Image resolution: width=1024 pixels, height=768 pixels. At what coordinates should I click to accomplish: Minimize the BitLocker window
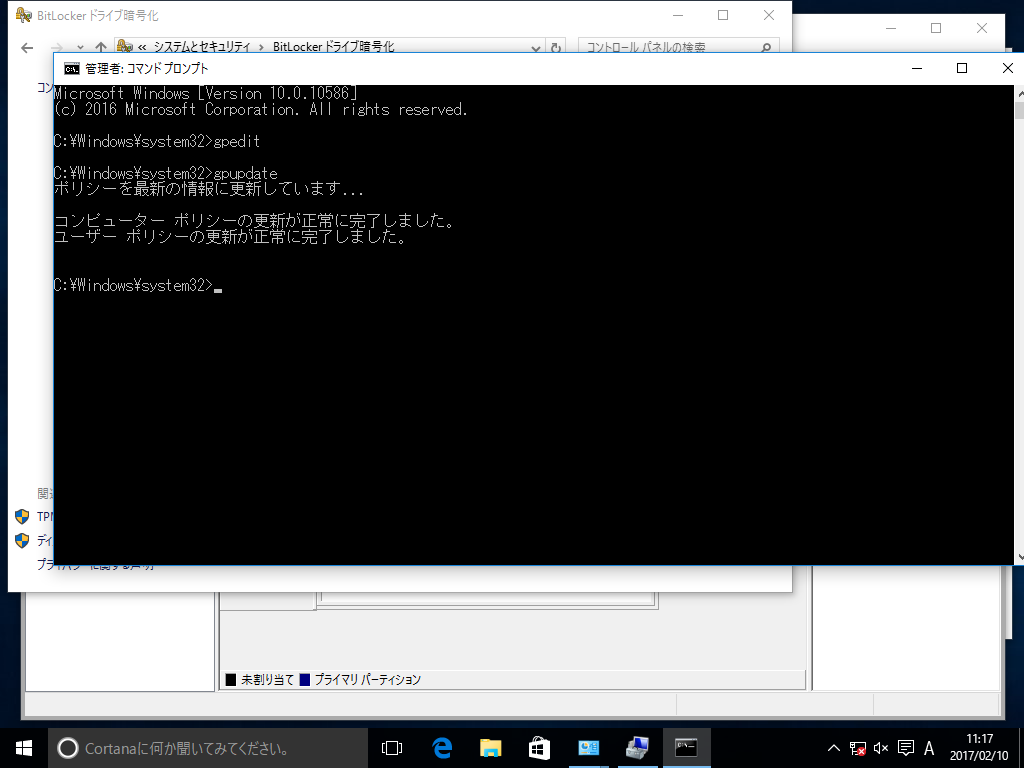[x=678, y=15]
